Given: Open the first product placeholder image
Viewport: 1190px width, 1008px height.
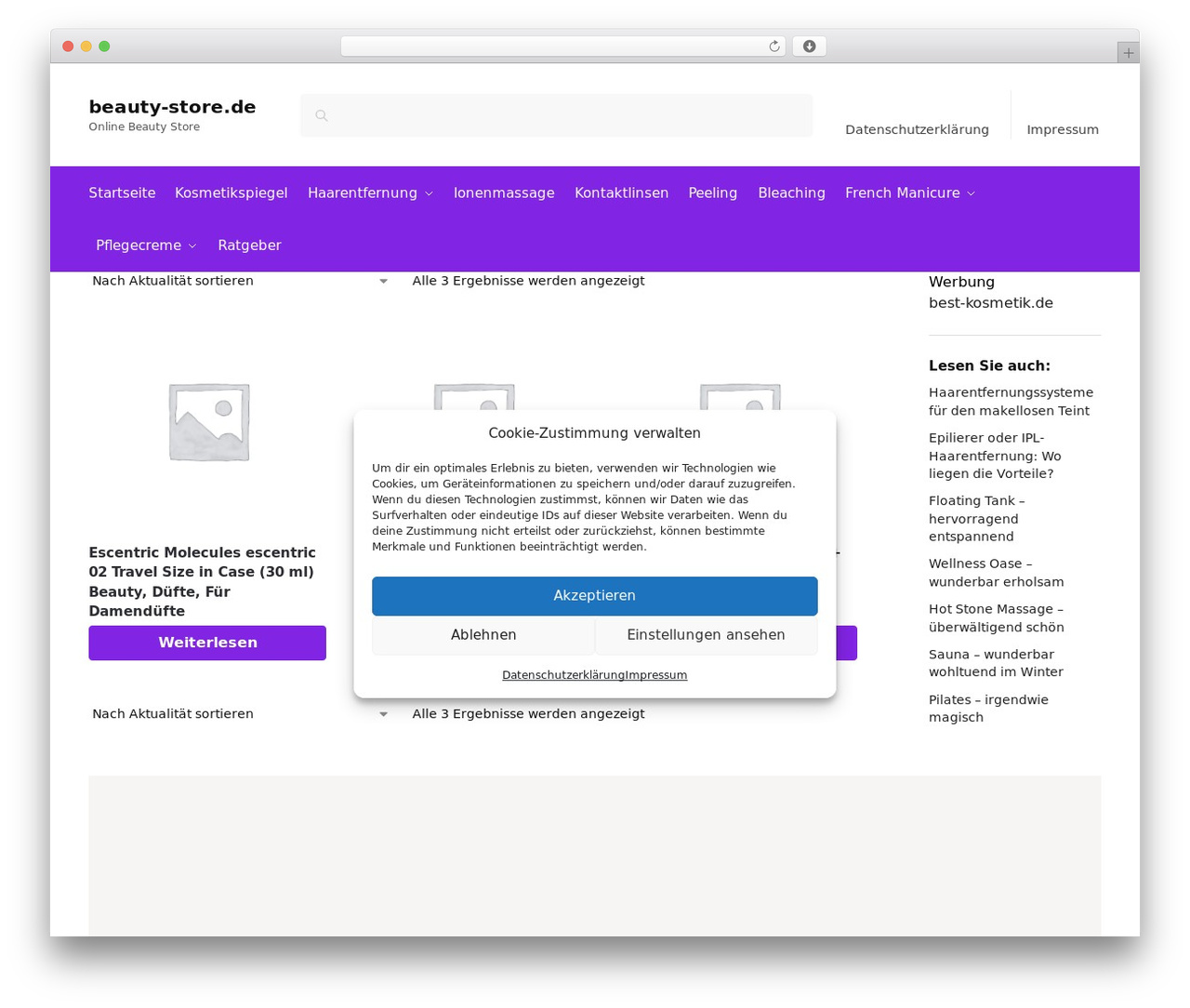Looking at the screenshot, I should tap(208, 421).
